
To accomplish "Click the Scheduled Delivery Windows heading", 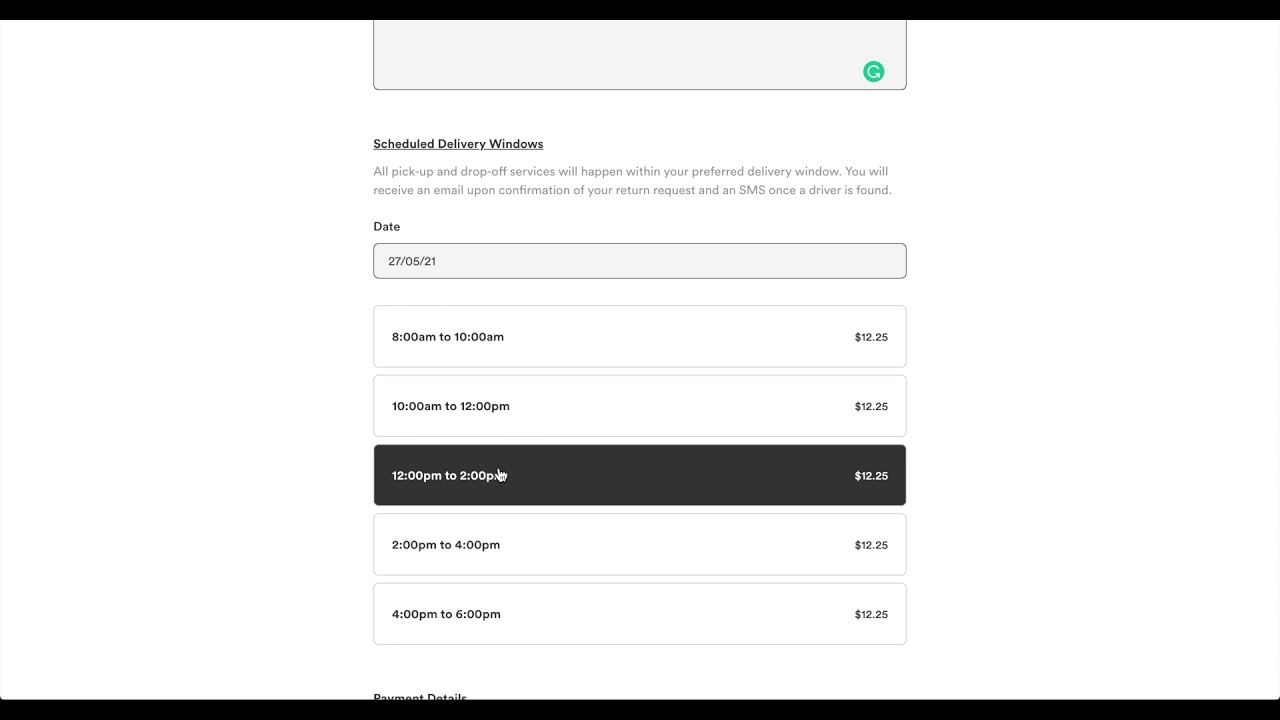I will [458, 144].
